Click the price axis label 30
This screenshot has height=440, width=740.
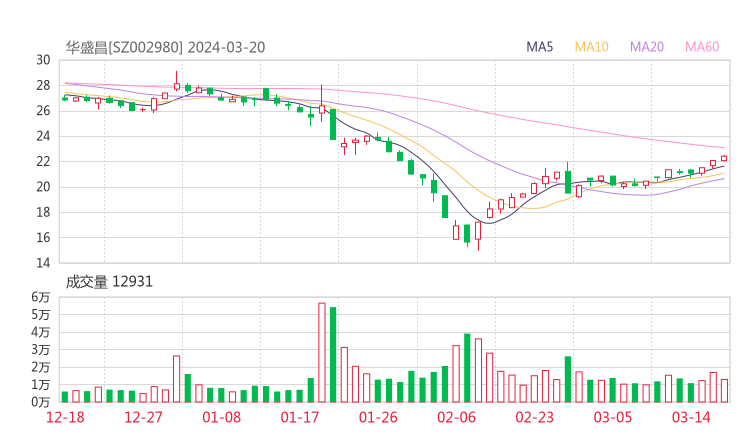(43, 60)
